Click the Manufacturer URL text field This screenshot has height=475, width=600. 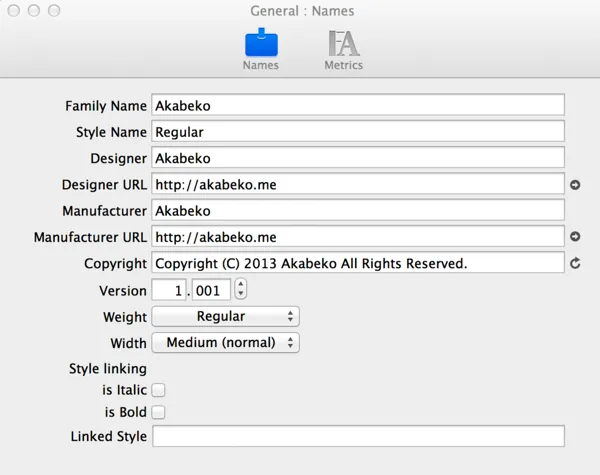[x=357, y=237]
